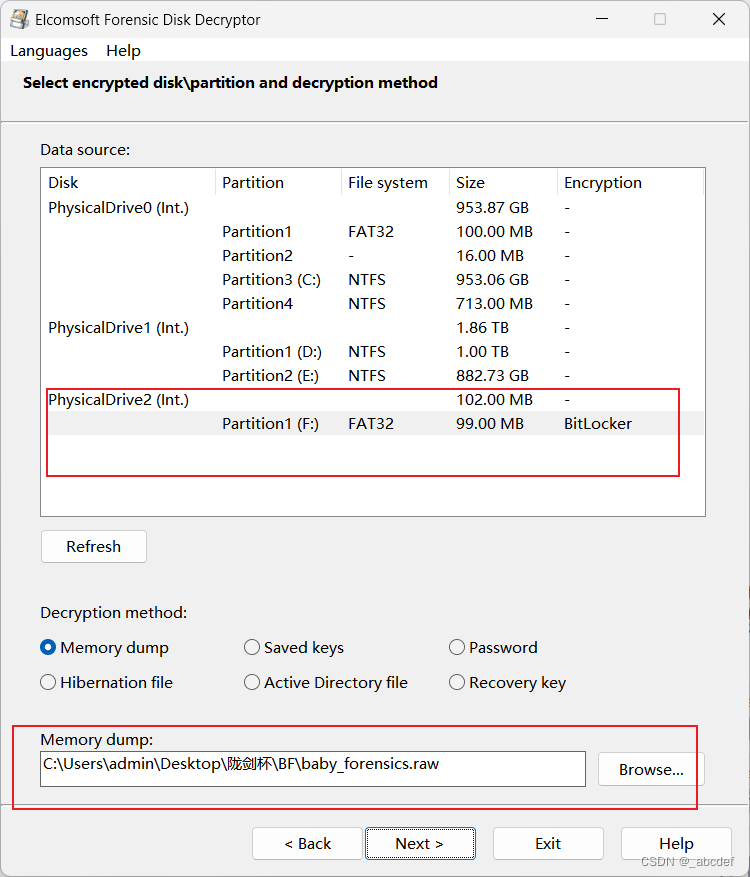
Task: Click the Refresh button
Action: (x=94, y=546)
